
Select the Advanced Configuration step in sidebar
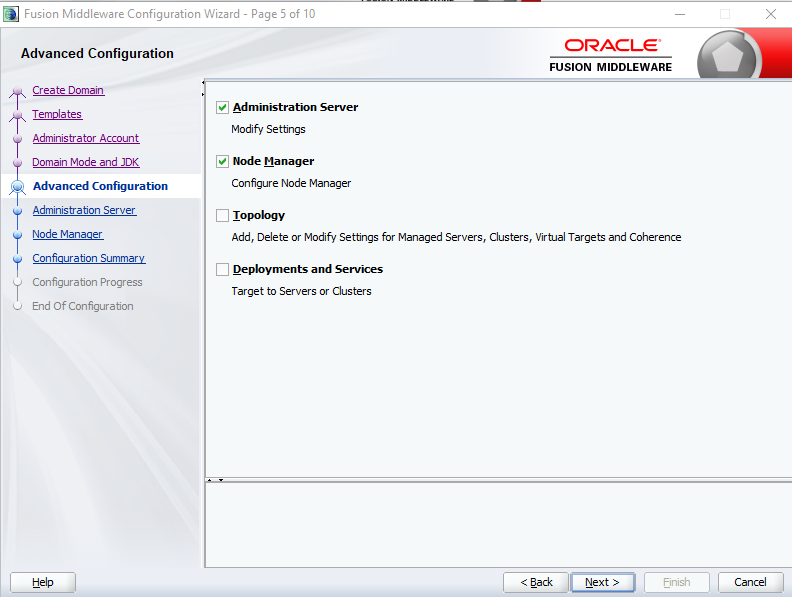[x=100, y=186]
